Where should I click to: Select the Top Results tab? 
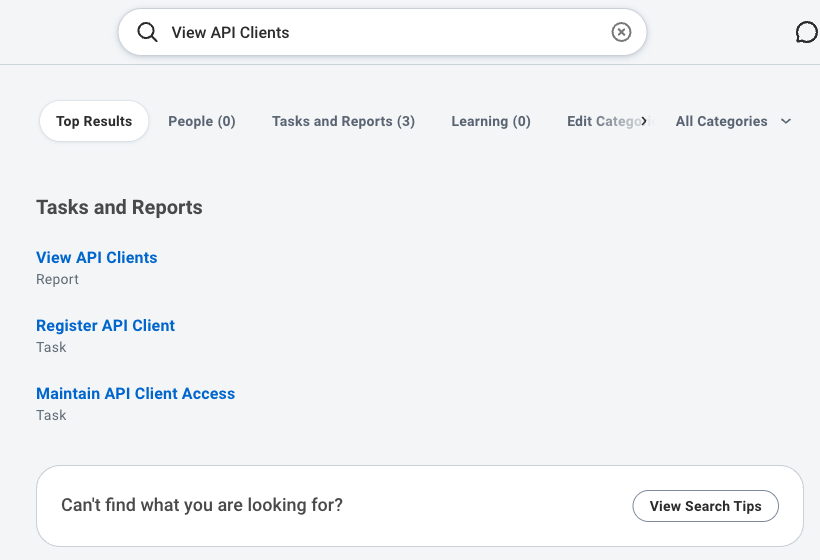[94, 121]
